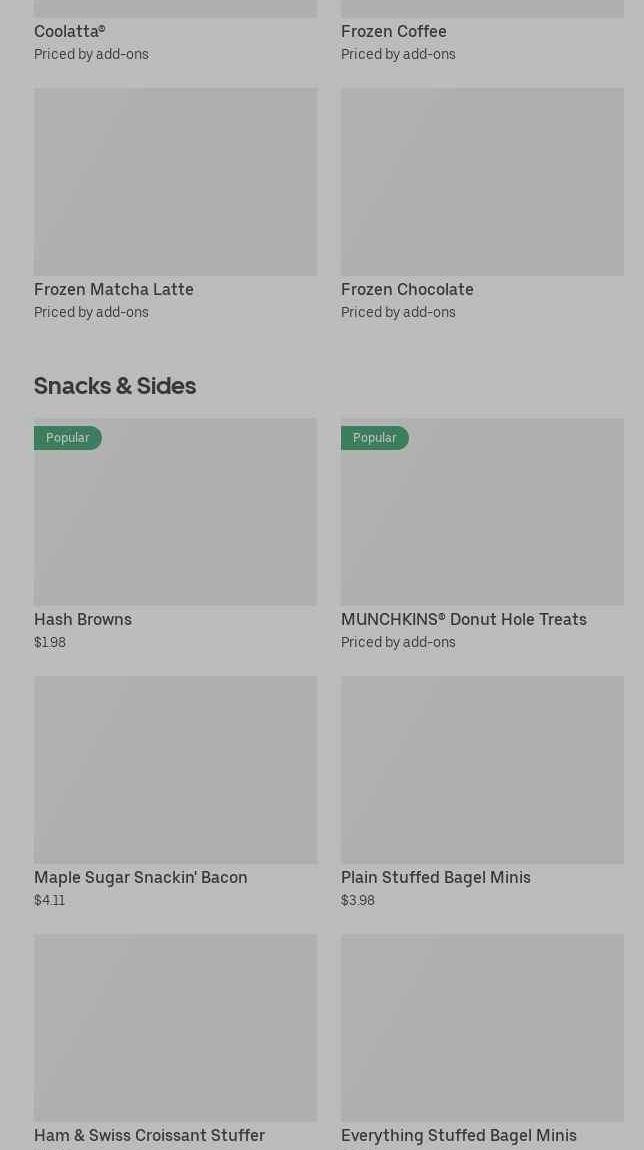This screenshot has height=1150, width=644.
Task: Click the Popular badge on Hash Browns
Action: pyautogui.click(x=68, y=438)
